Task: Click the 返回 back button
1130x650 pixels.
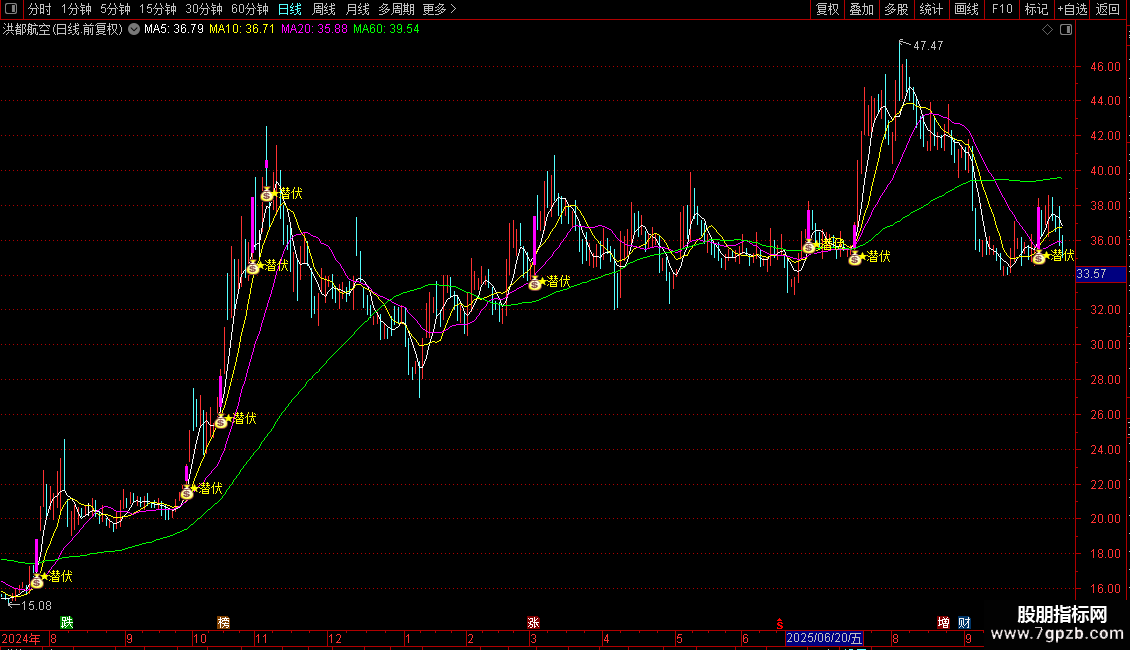Action: (1108, 9)
